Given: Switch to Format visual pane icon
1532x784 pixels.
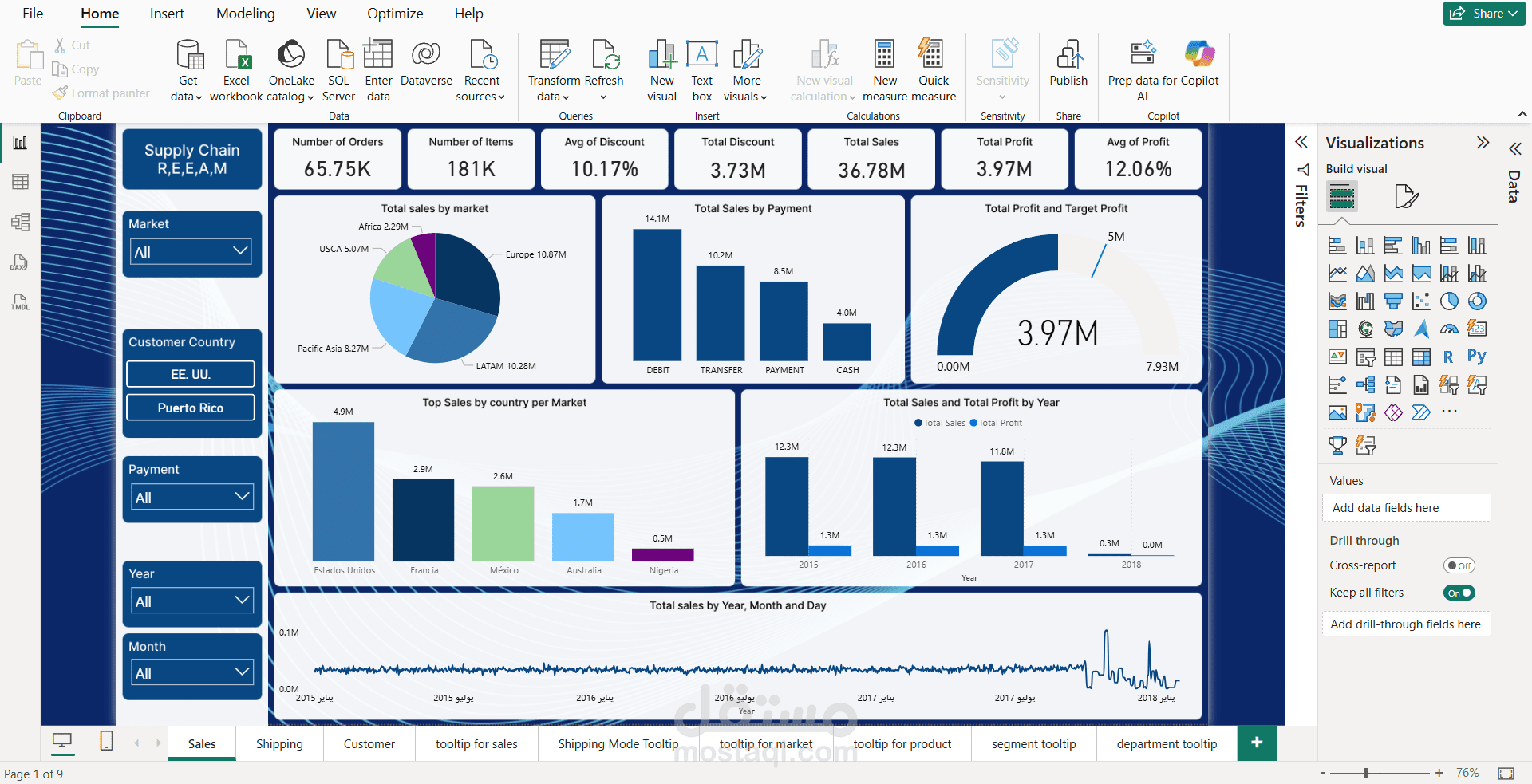Looking at the screenshot, I should click(x=1406, y=196).
